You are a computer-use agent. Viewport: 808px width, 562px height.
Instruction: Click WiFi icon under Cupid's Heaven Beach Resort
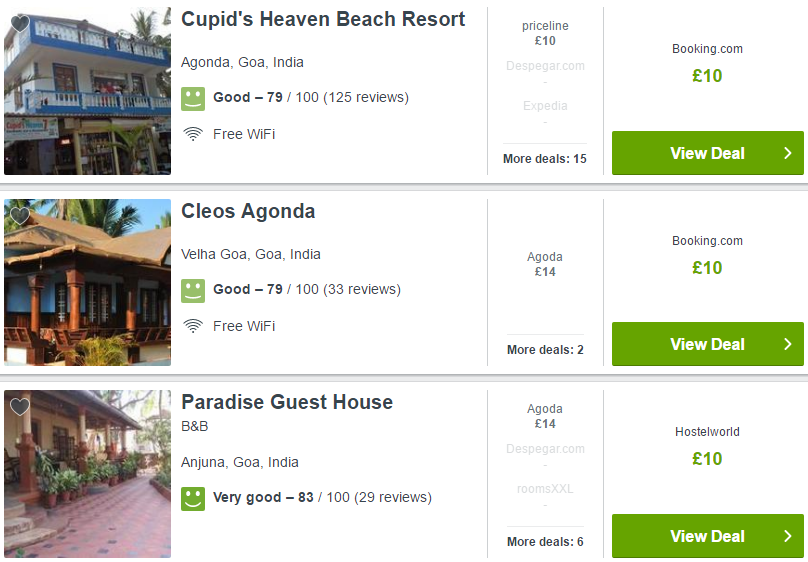tap(193, 134)
